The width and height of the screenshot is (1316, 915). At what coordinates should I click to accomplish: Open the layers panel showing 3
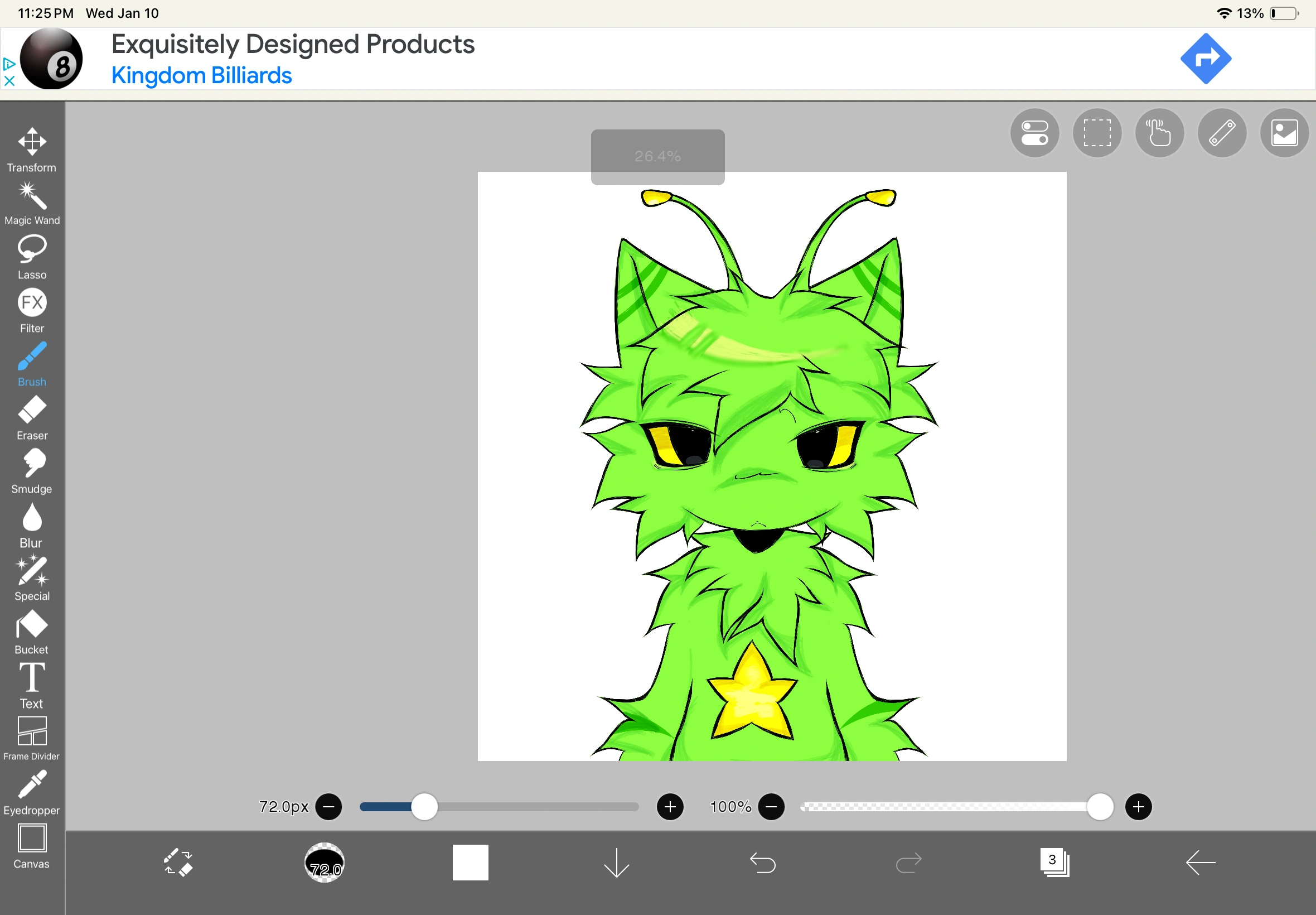click(1054, 861)
